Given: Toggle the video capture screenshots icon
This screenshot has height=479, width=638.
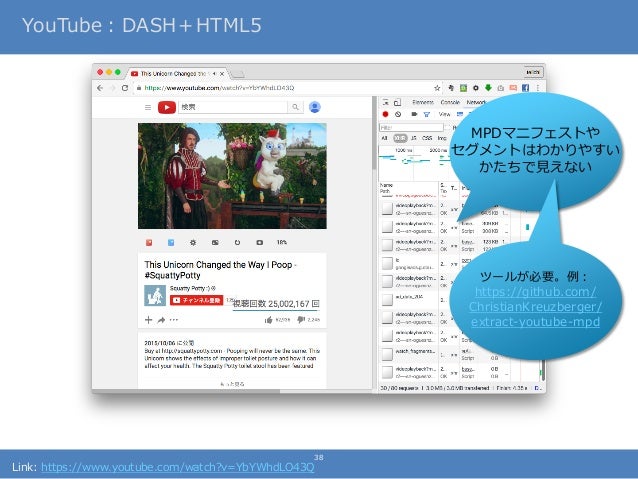Looking at the screenshot, I should click(x=414, y=114).
